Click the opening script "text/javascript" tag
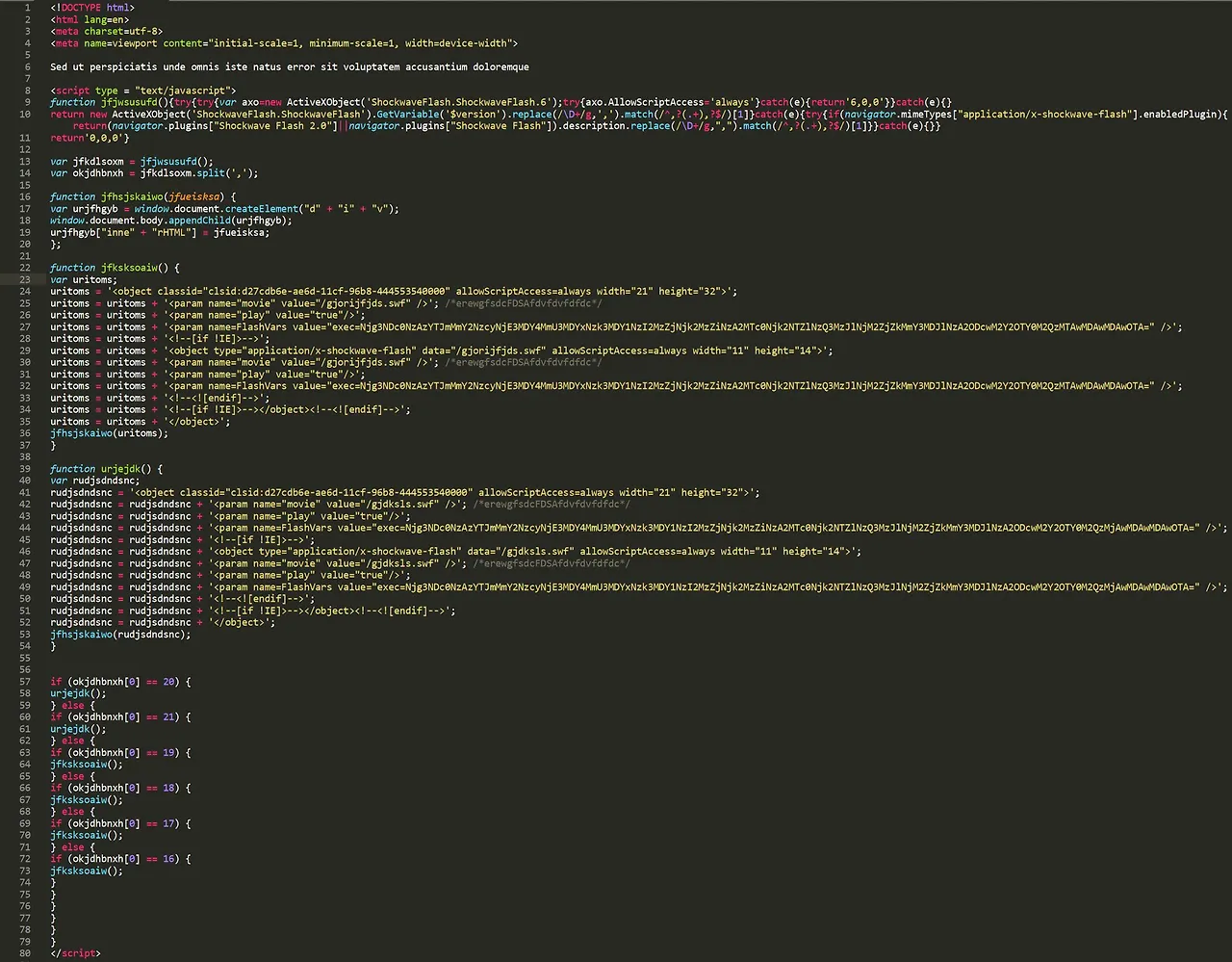Screen dimensions: 1232x962 tap(143, 91)
